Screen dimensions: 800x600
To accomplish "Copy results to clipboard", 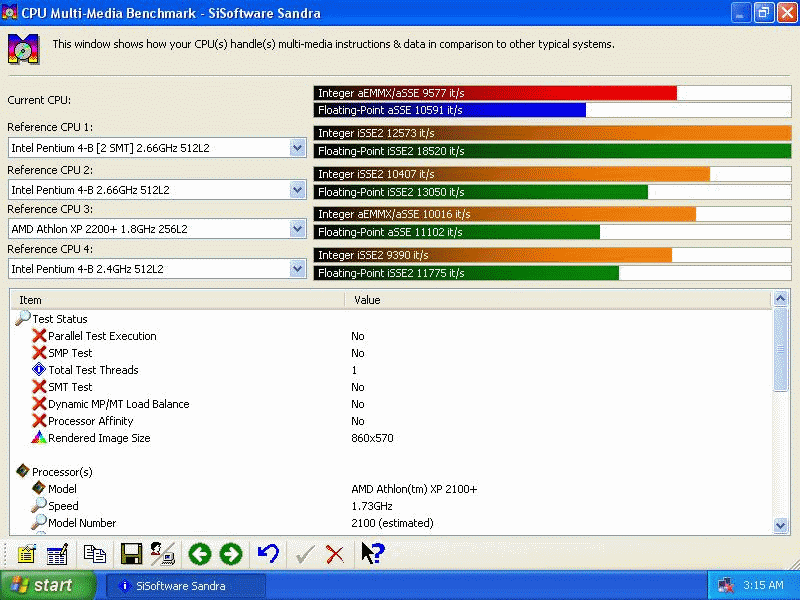I will [95, 553].
